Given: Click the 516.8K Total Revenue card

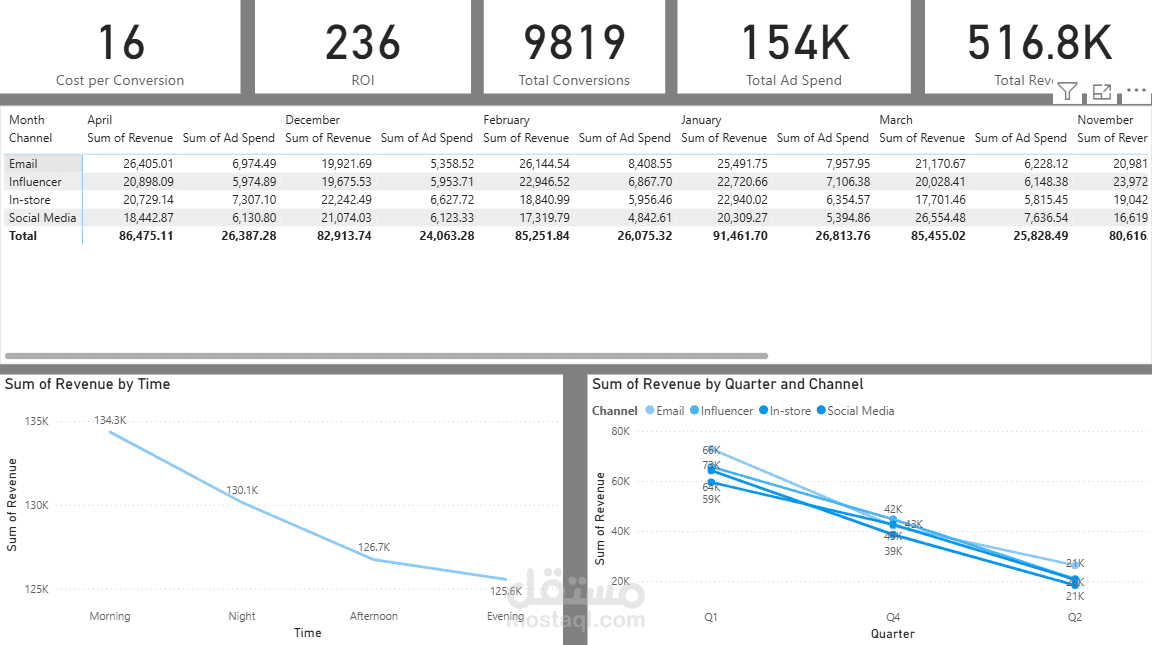Looking at the screenshot, I should click(1038, 47).
